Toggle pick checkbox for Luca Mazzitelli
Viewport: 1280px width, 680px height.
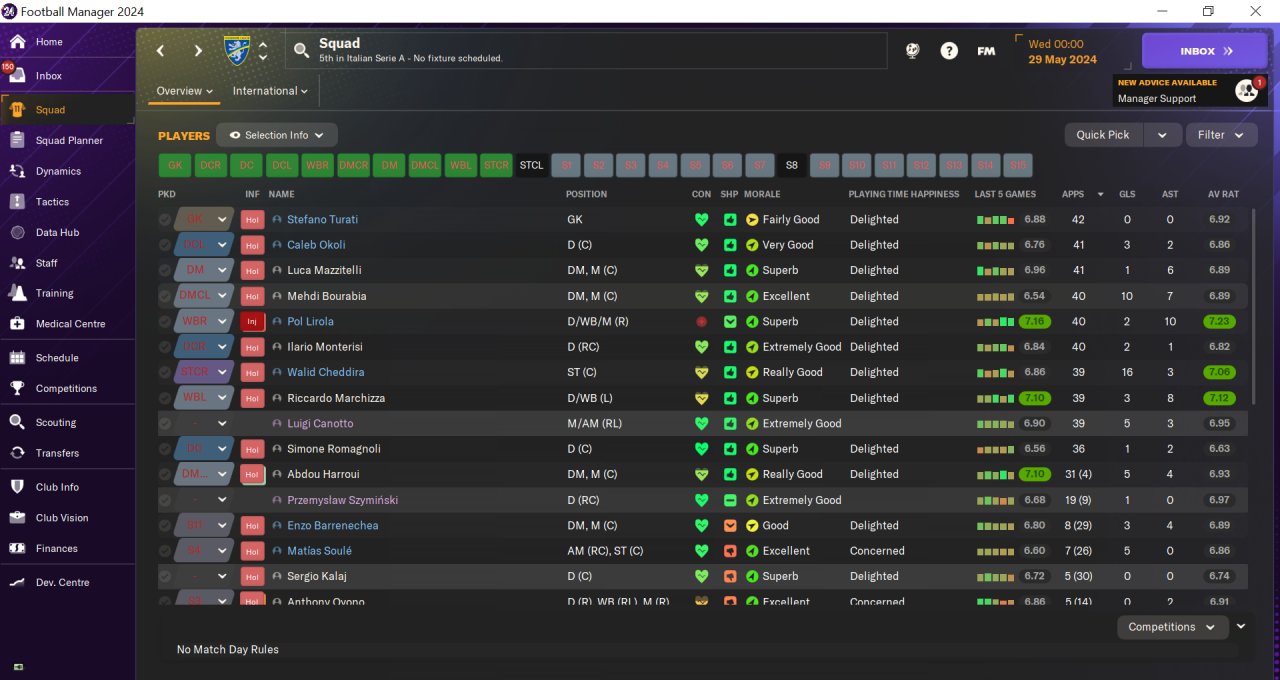click(x=165, y=271)
